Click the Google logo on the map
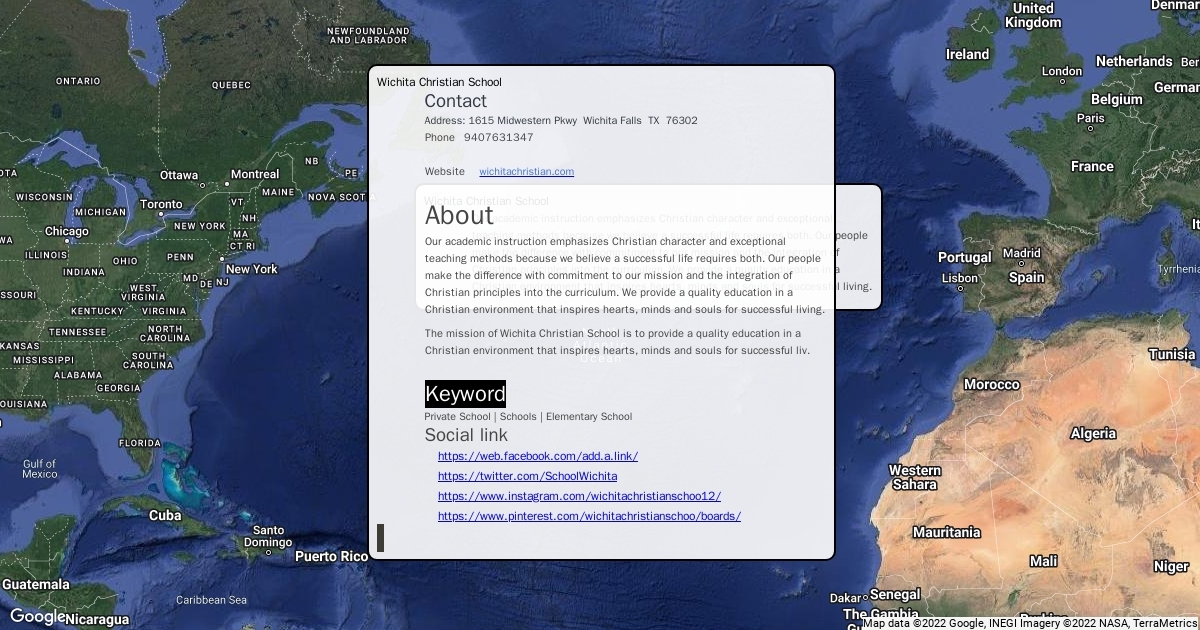The image size is (1200, 630). (x=38, y=617)
